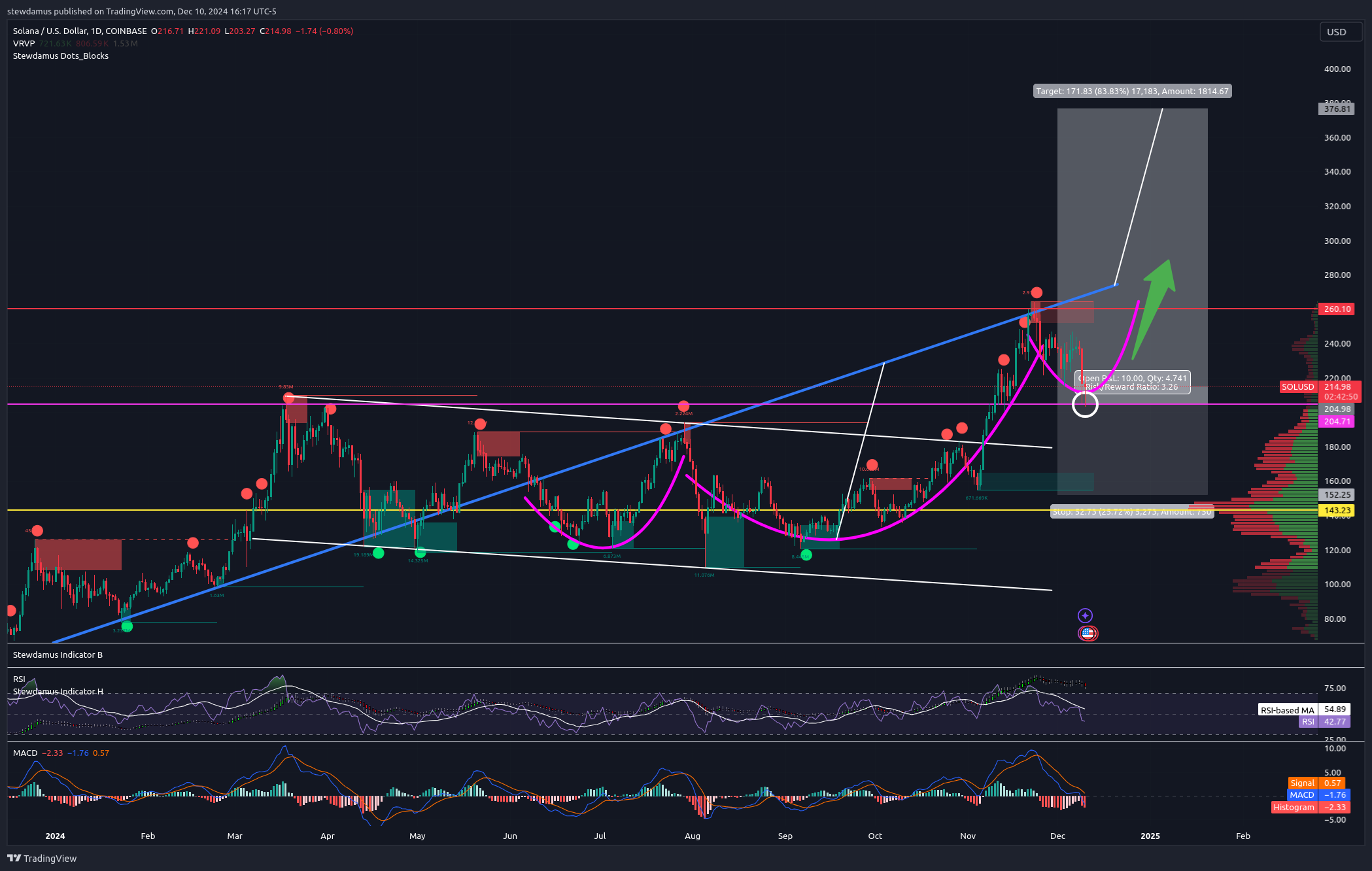Click the yellow 143.23 price level tag
The image size is (1372, 871).
coord(1337,511)
